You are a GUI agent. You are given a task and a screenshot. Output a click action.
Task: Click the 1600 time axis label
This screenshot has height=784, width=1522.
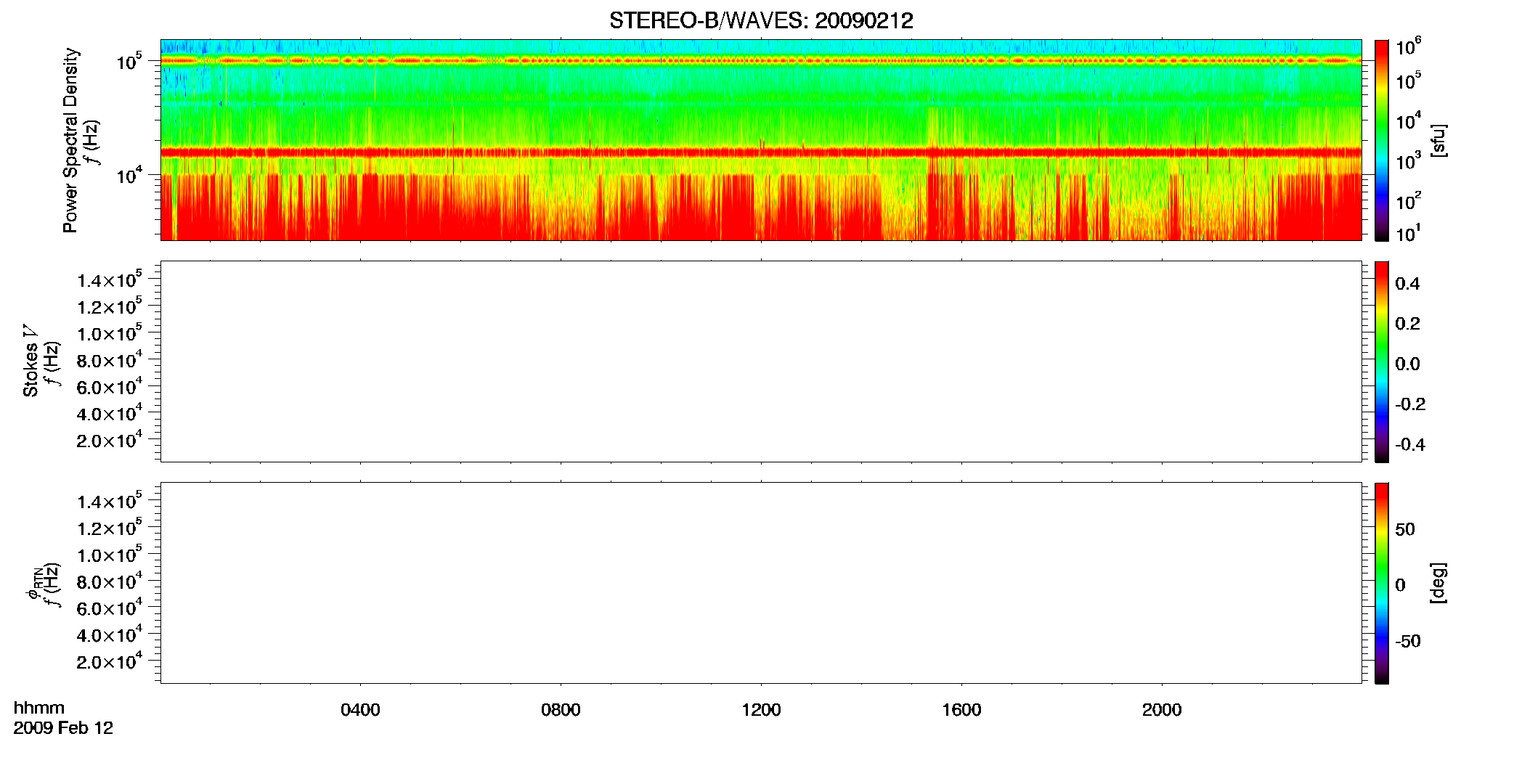[x=961, y=710]
